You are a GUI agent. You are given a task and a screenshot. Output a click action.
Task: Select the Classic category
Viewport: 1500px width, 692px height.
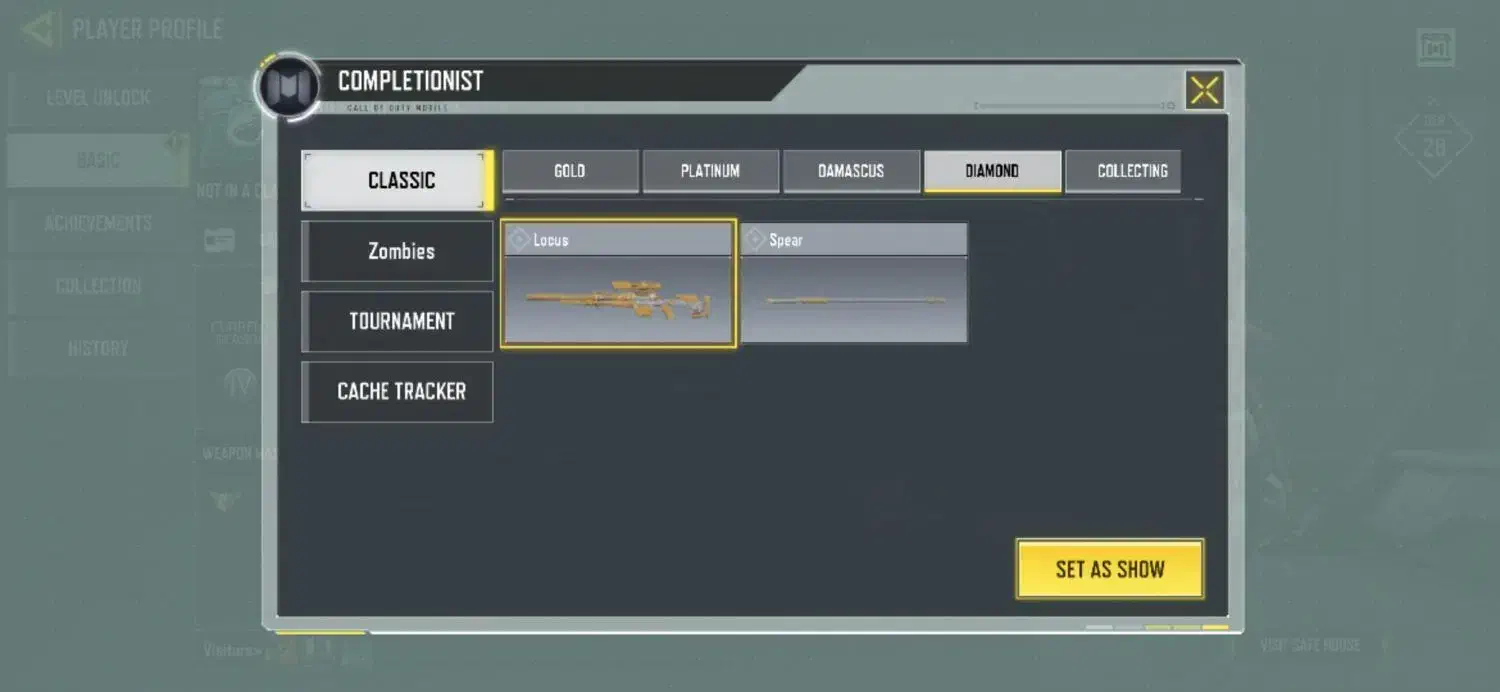click(x=397, y=180)
